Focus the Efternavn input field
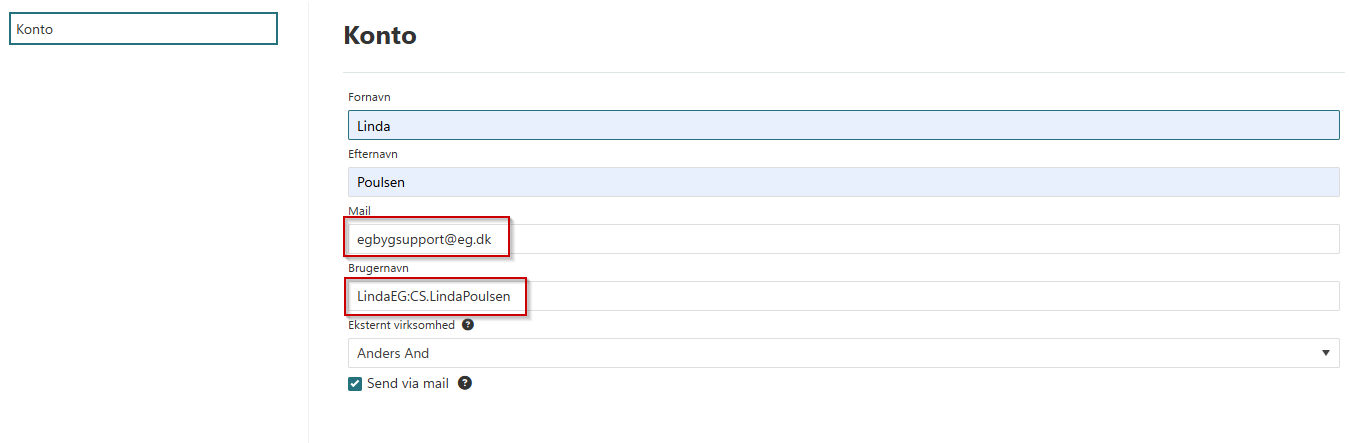This screenshot has height=443, width=1349. tap(842, 182)
